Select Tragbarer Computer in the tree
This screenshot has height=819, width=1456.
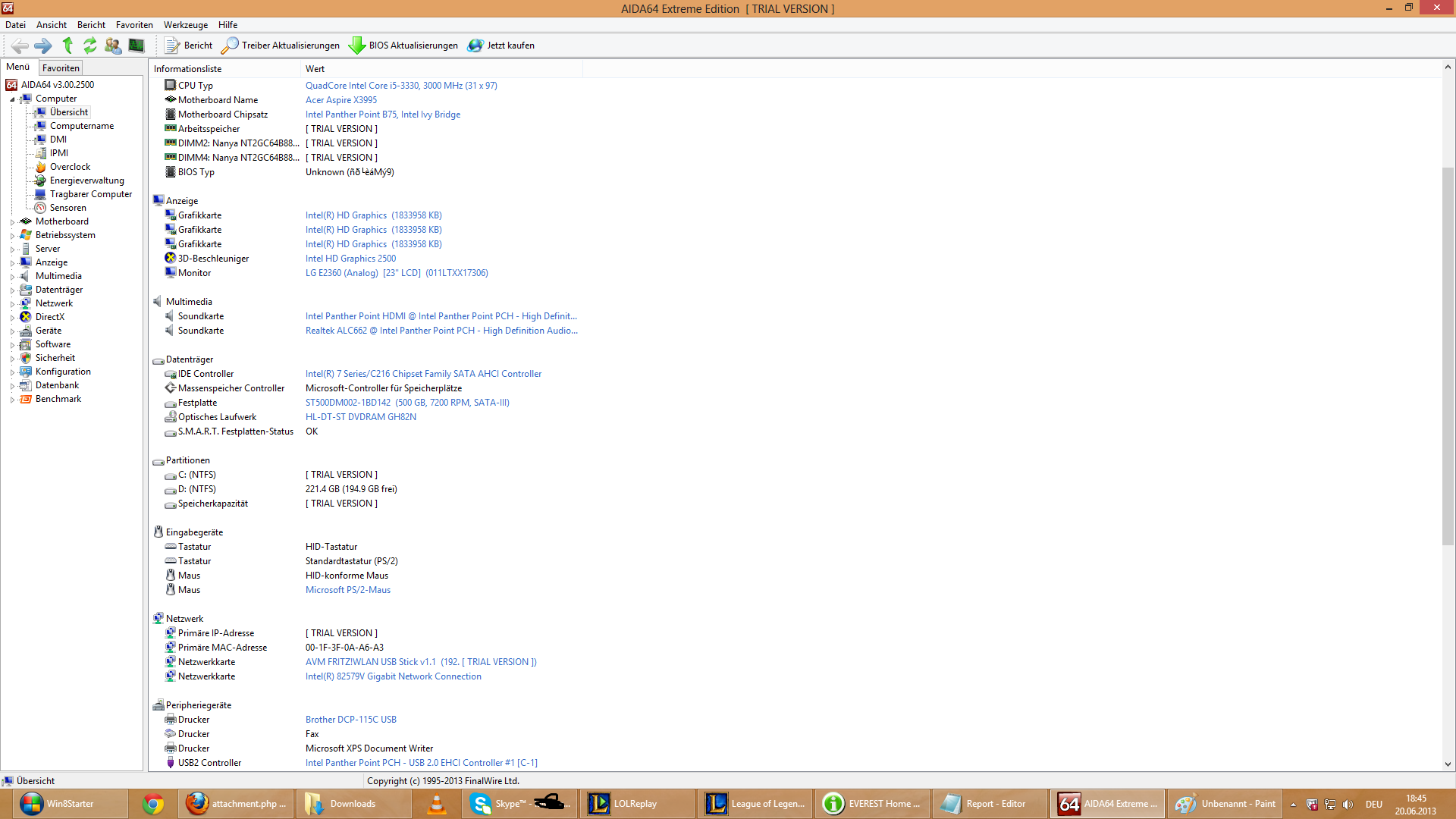coord(91,194)
